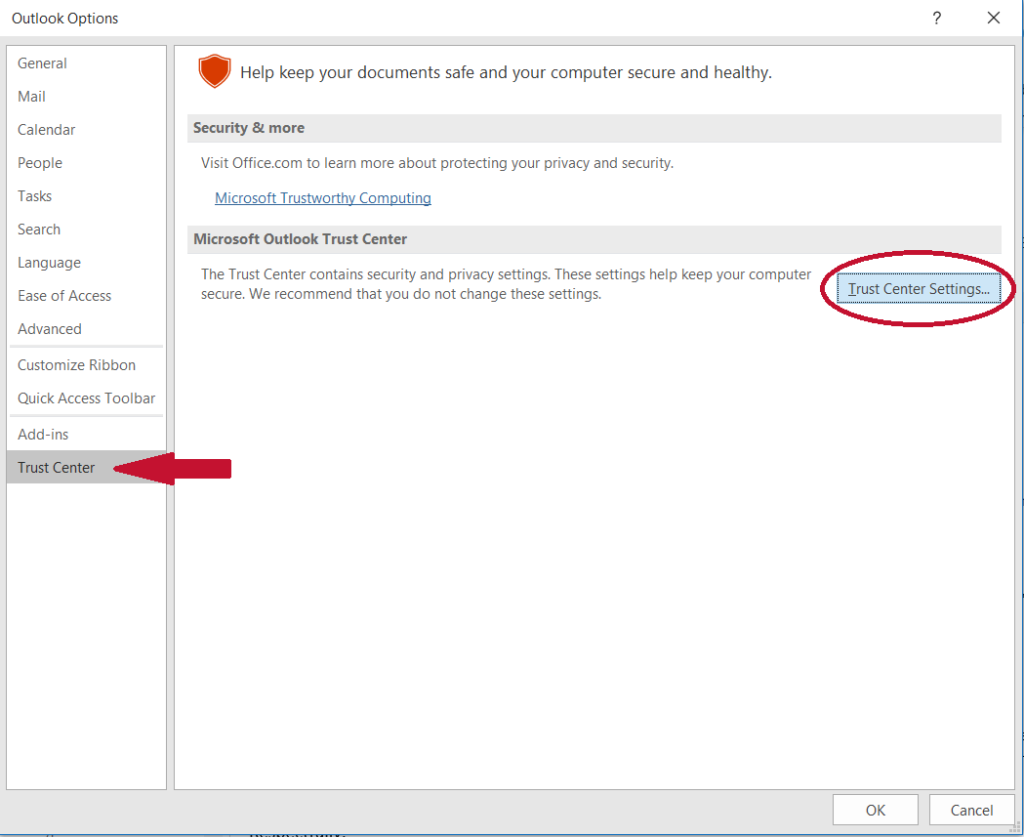The image size is (1024, 837).
Task: Open Tasks settings
Action: (x=34, y=196)
